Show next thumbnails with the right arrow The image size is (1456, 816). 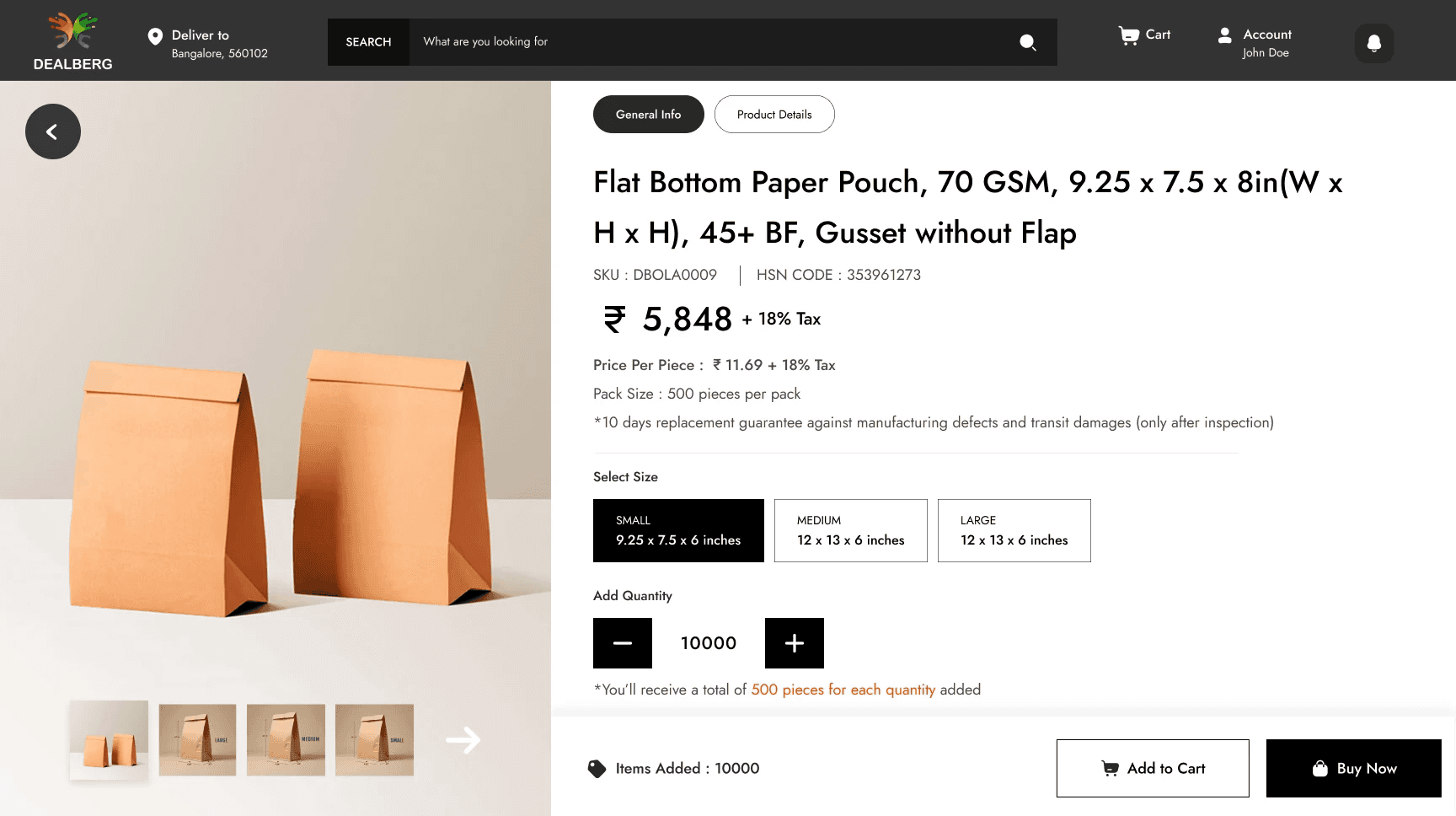coord(463,740)
